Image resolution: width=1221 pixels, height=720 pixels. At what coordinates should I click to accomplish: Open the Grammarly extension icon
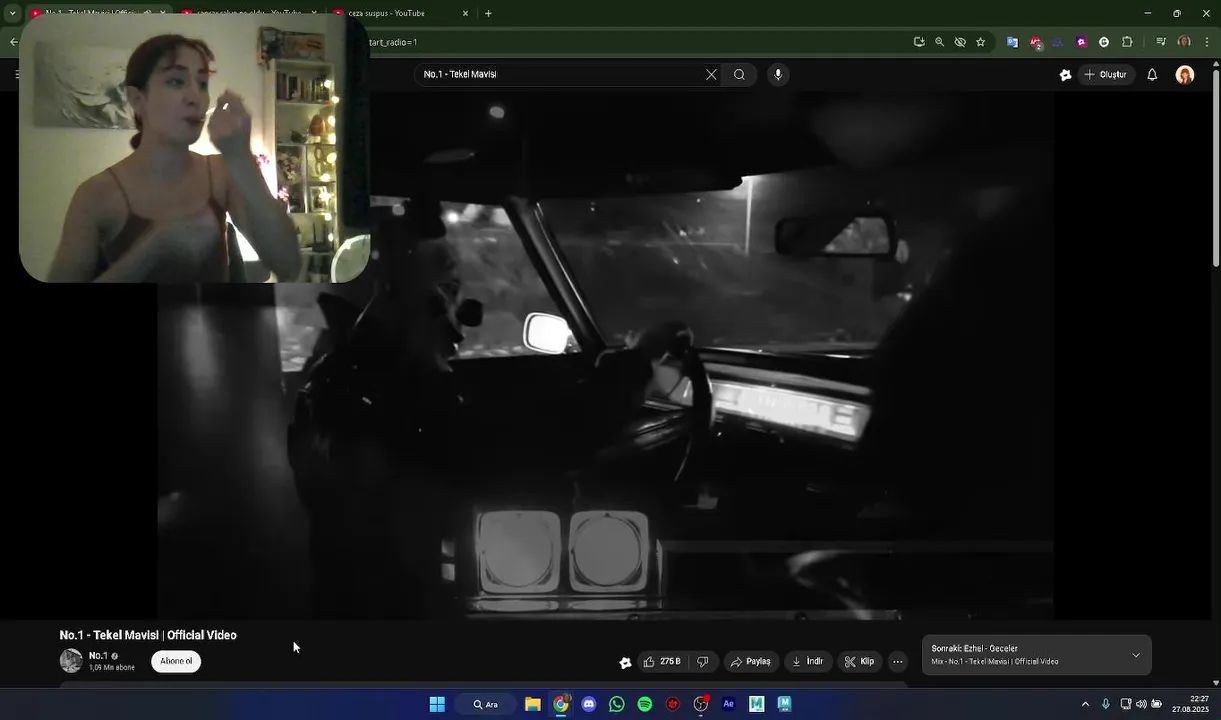click(x=1104, y=42)
